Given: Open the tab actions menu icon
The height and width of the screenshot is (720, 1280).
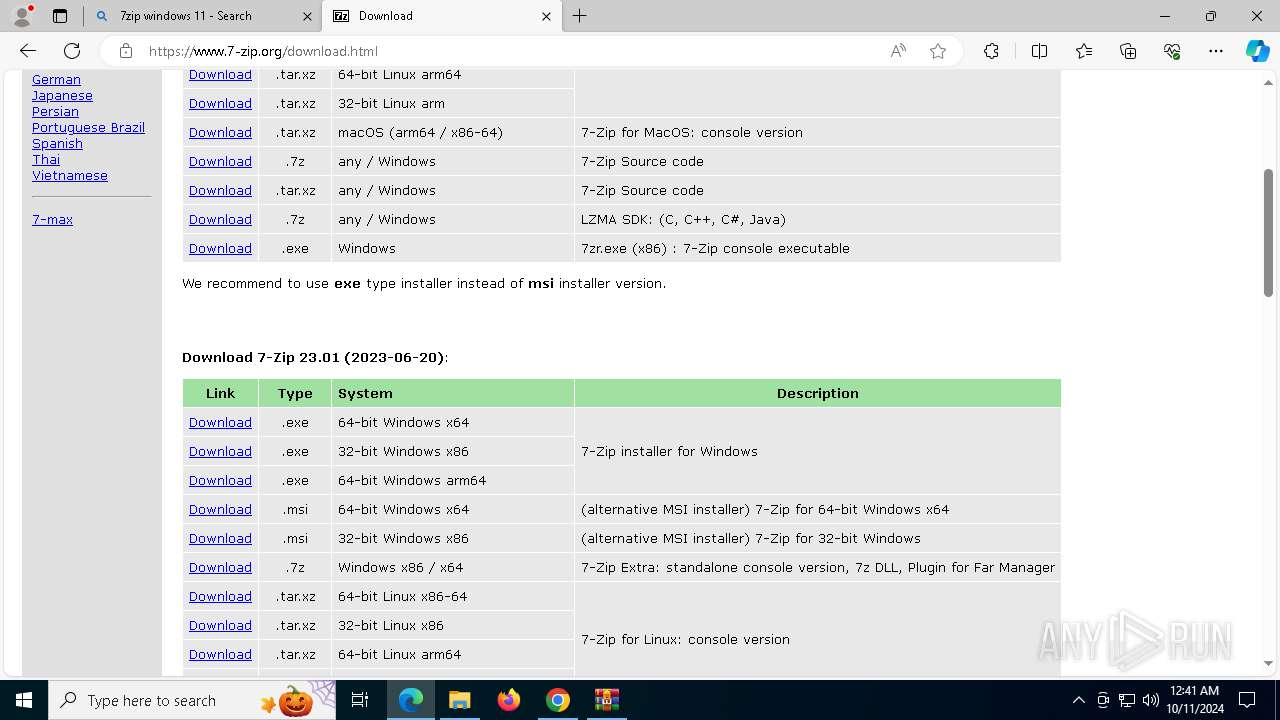Looking at the screenshot, I should tap(60, 16).
